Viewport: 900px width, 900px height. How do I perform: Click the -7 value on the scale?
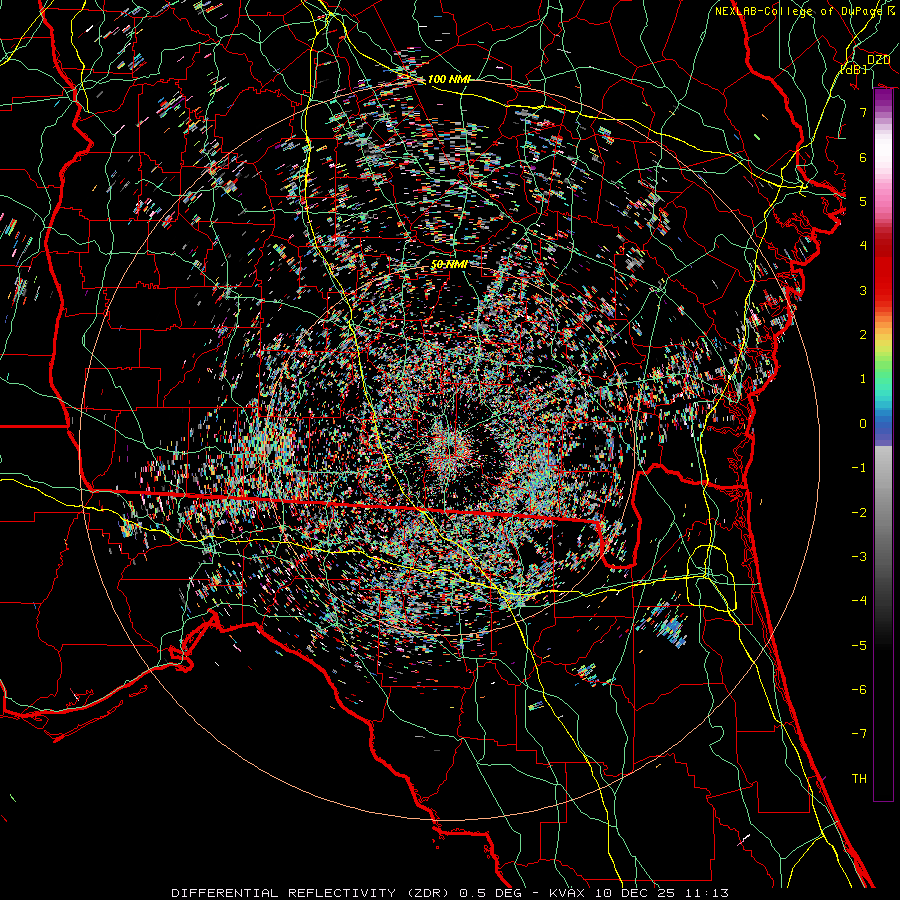tap(859, 734)
